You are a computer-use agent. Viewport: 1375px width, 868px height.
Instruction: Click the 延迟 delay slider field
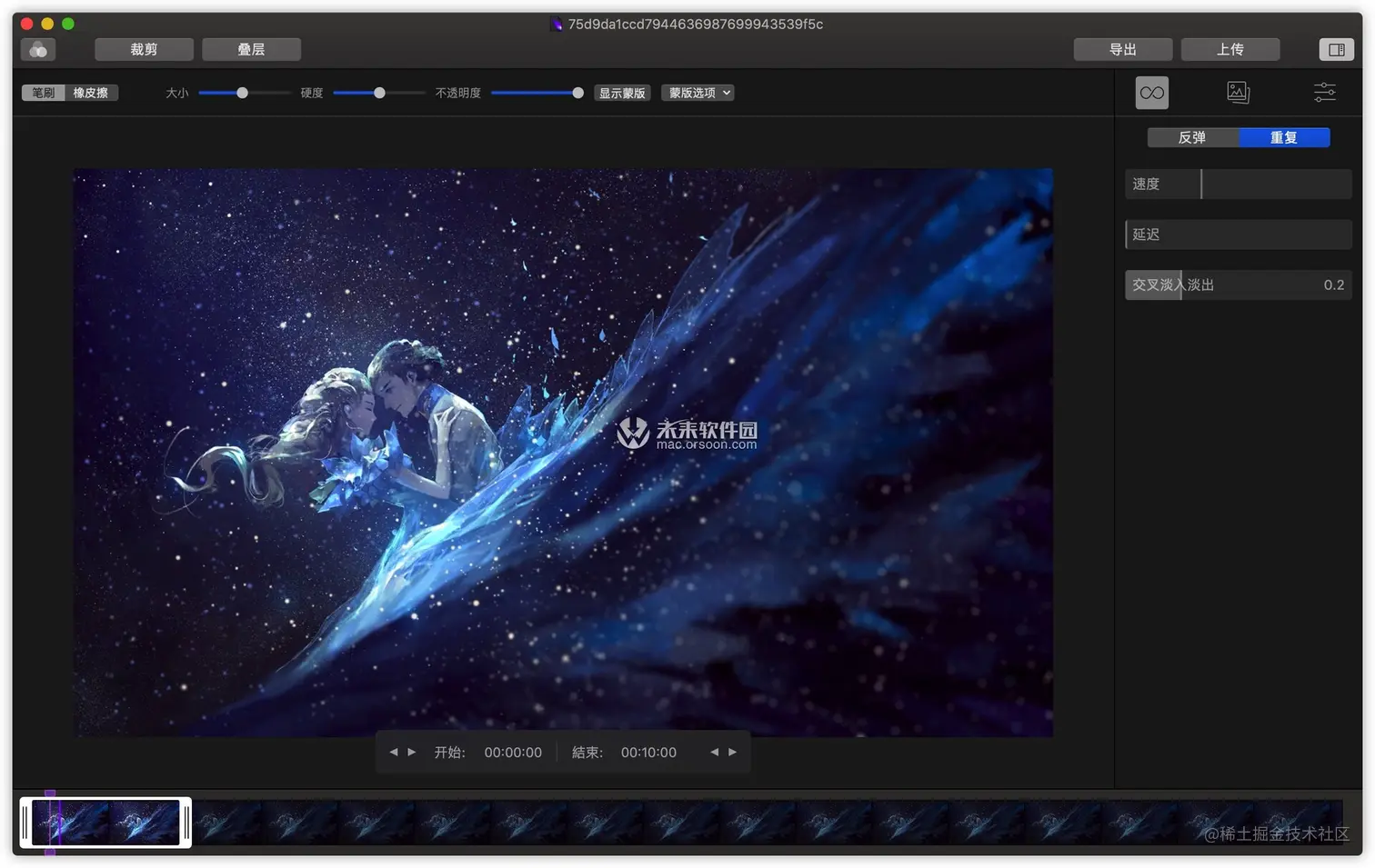click(1239, 234)
